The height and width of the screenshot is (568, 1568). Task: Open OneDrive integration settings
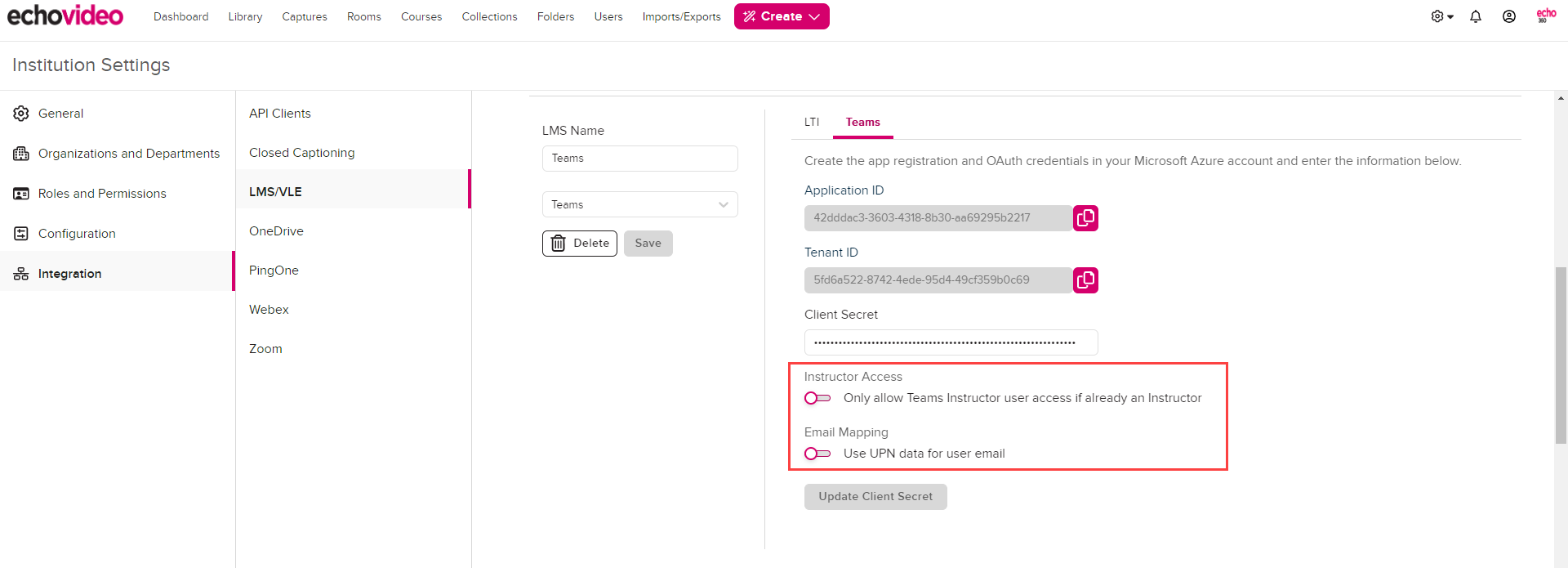354,231
